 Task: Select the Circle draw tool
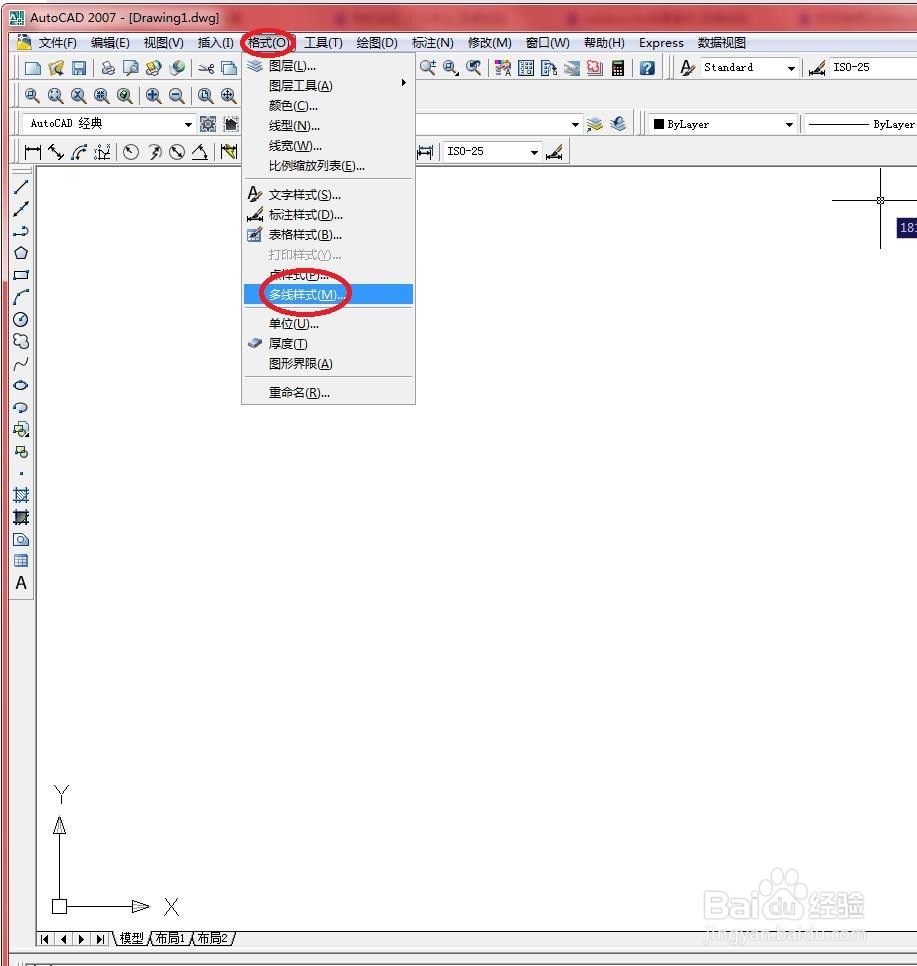[x=21, y=319]
